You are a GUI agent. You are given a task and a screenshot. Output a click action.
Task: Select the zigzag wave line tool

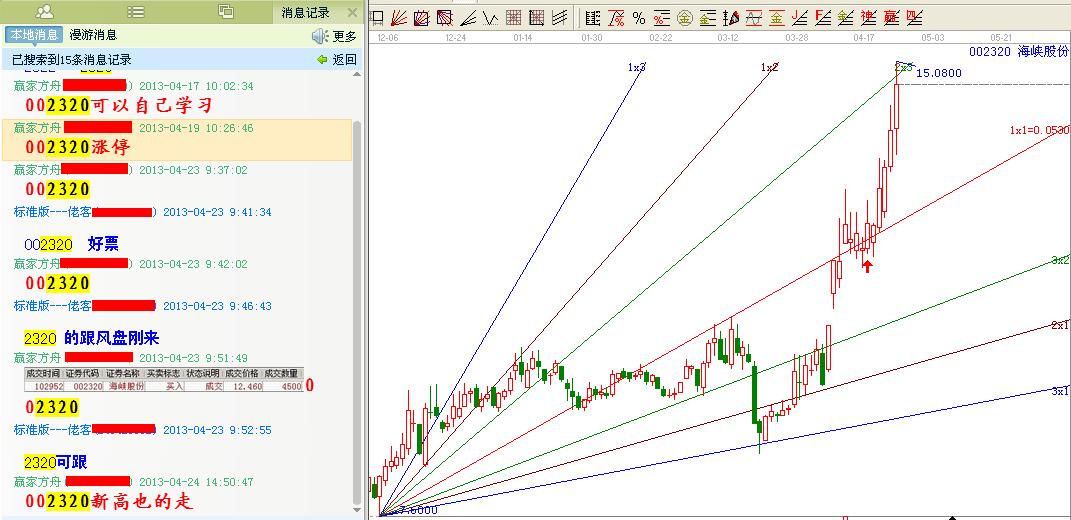pyautogui.click(x=490, y=18)
